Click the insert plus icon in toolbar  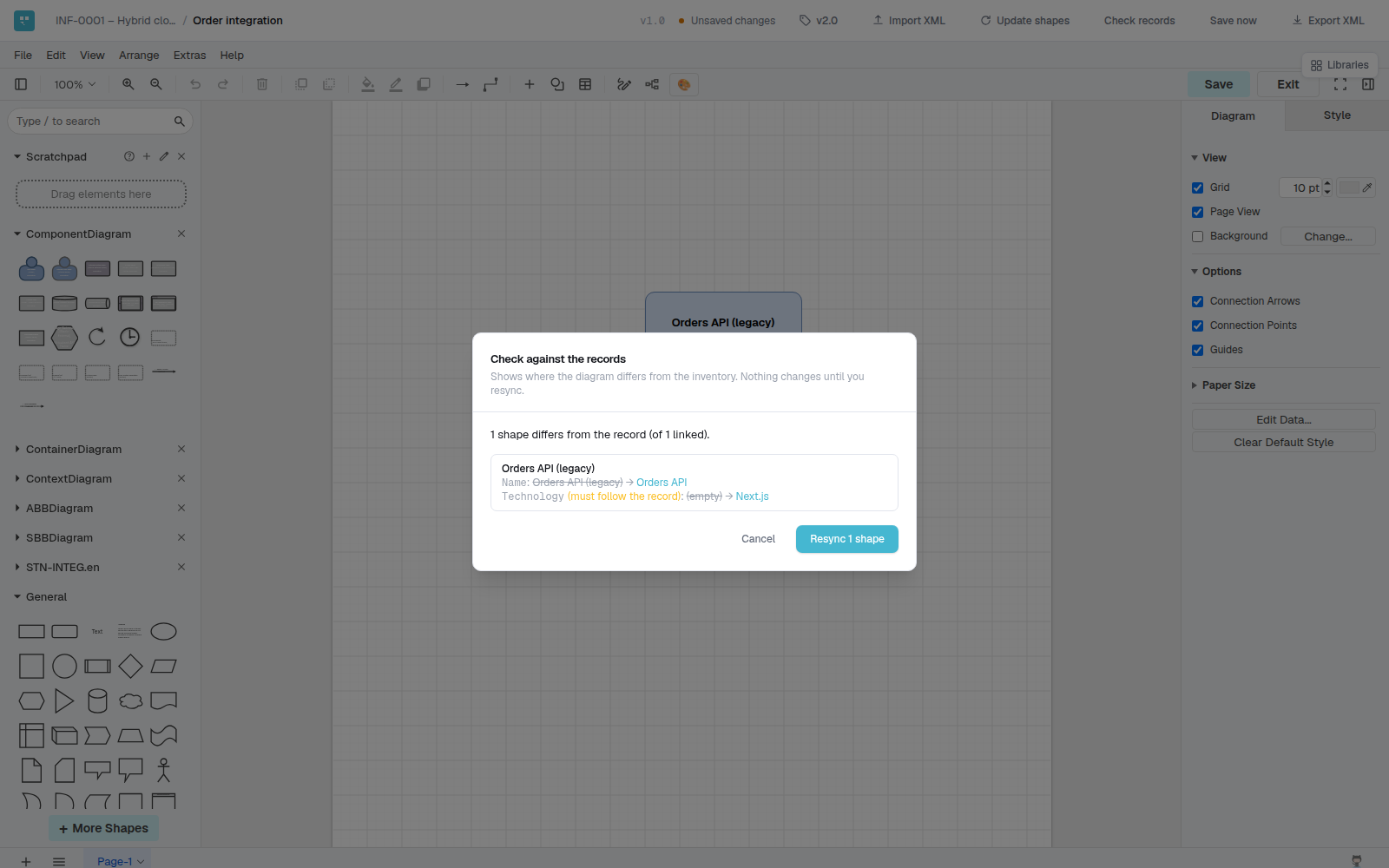point(530,84)
